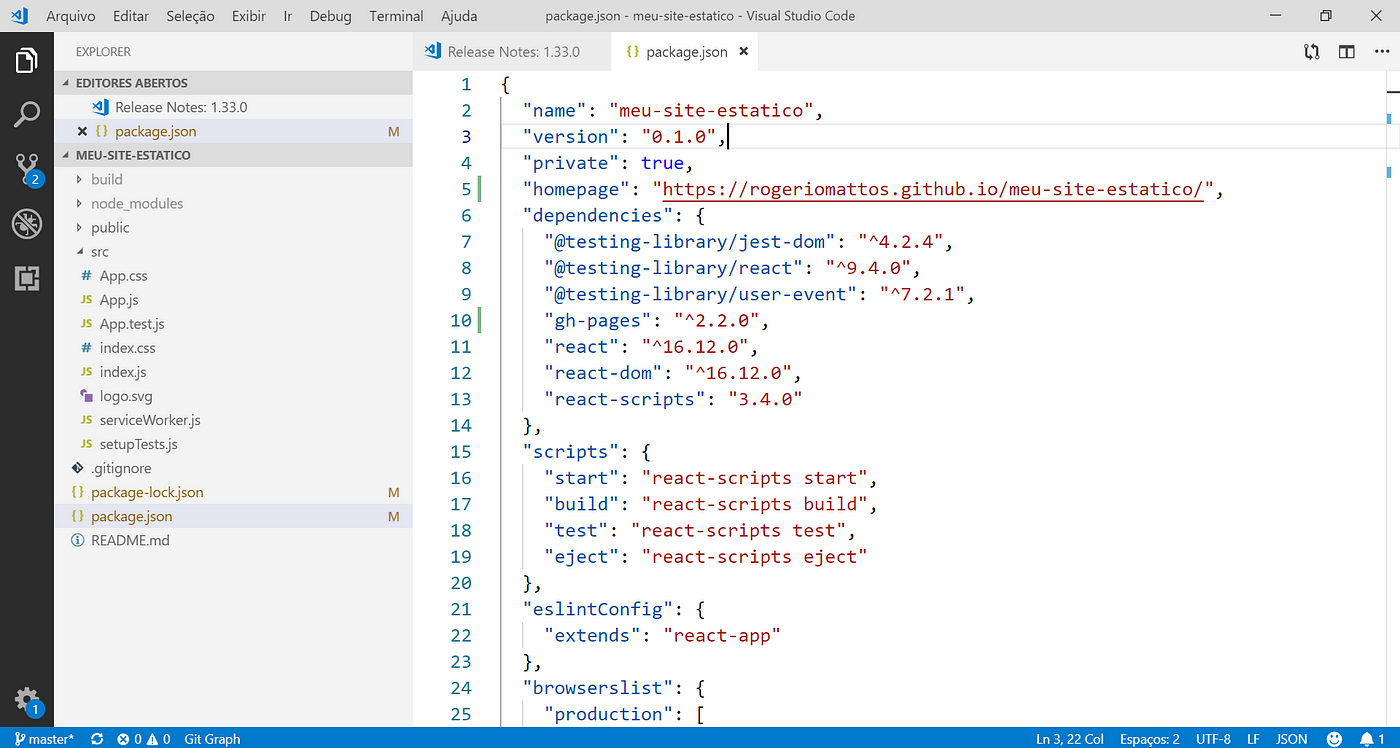Image resolution: width=1400 pixels, height=748 pixels.
Task: Open the Editar menu
Action: [x=132, y=16]
